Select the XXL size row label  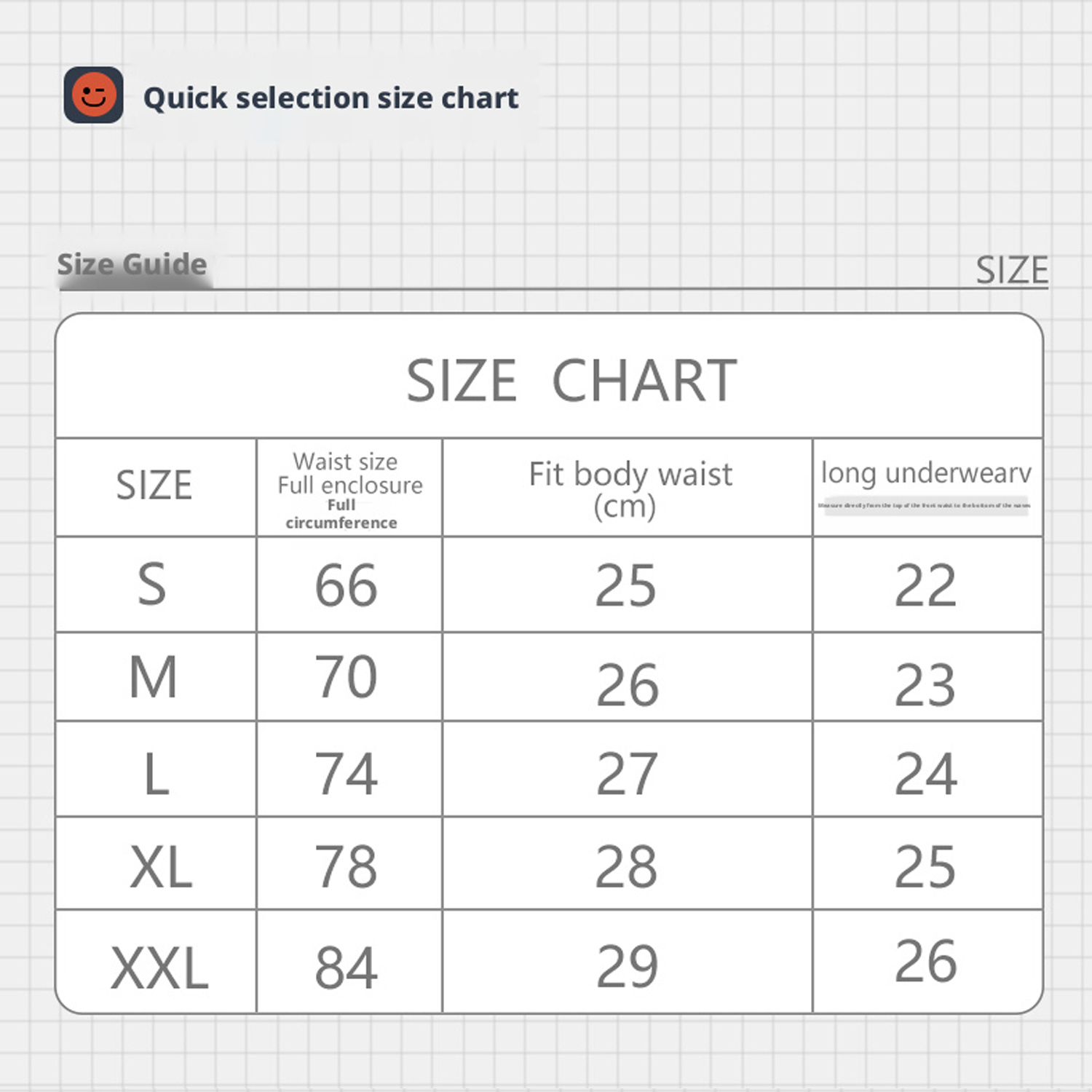coord(159,968)
